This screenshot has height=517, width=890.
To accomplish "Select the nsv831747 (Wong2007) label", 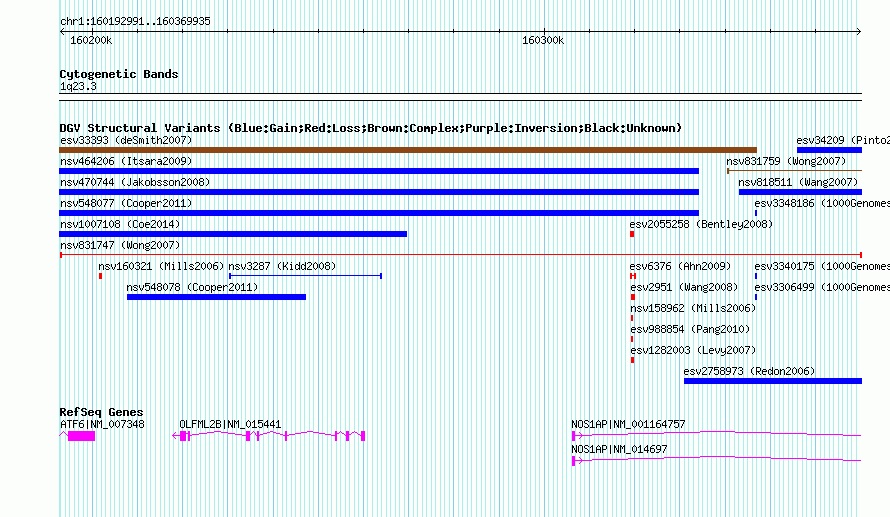I will pos(120,245).
